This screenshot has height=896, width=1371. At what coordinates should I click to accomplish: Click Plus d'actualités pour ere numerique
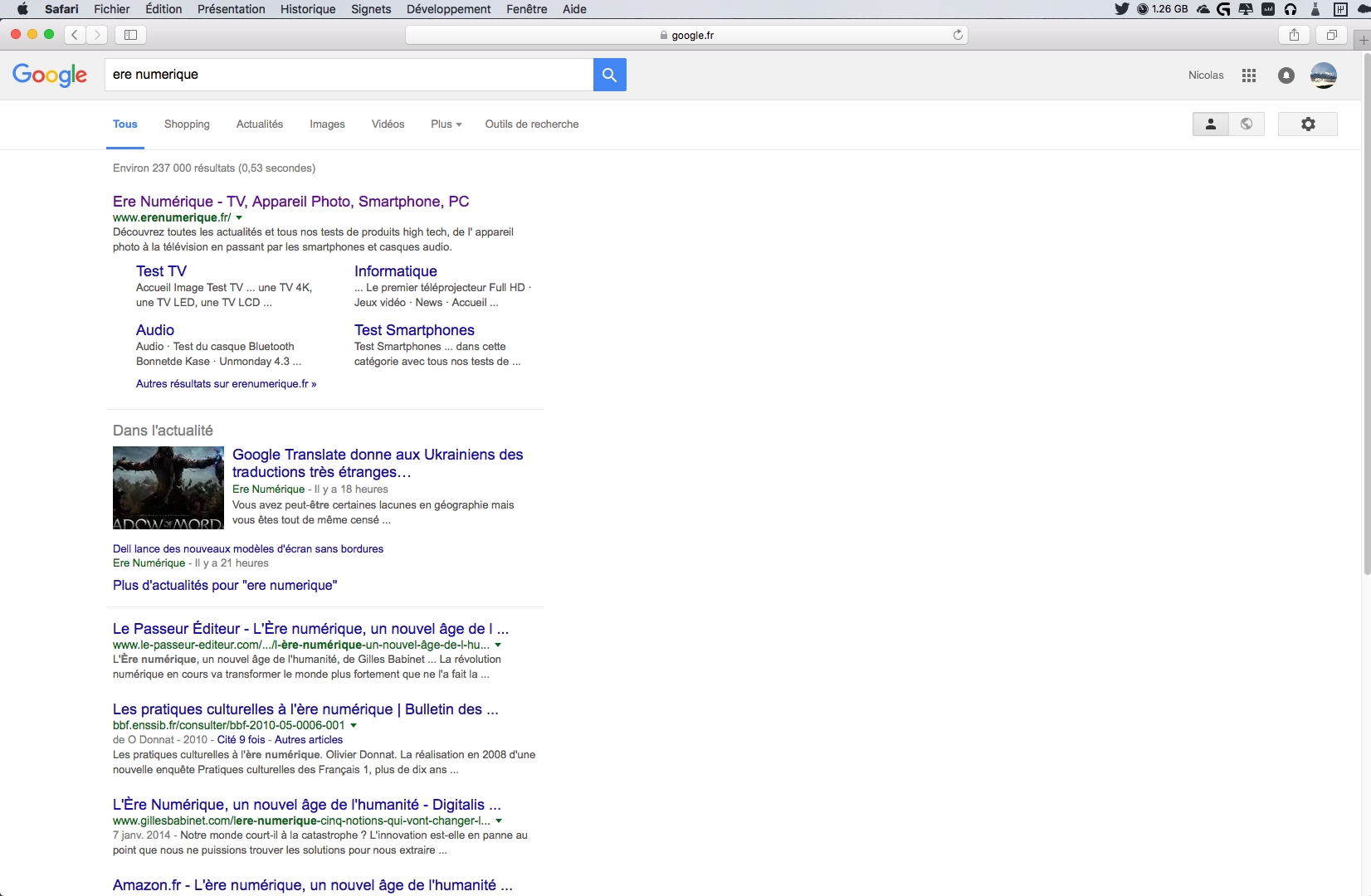click(225, 586)
